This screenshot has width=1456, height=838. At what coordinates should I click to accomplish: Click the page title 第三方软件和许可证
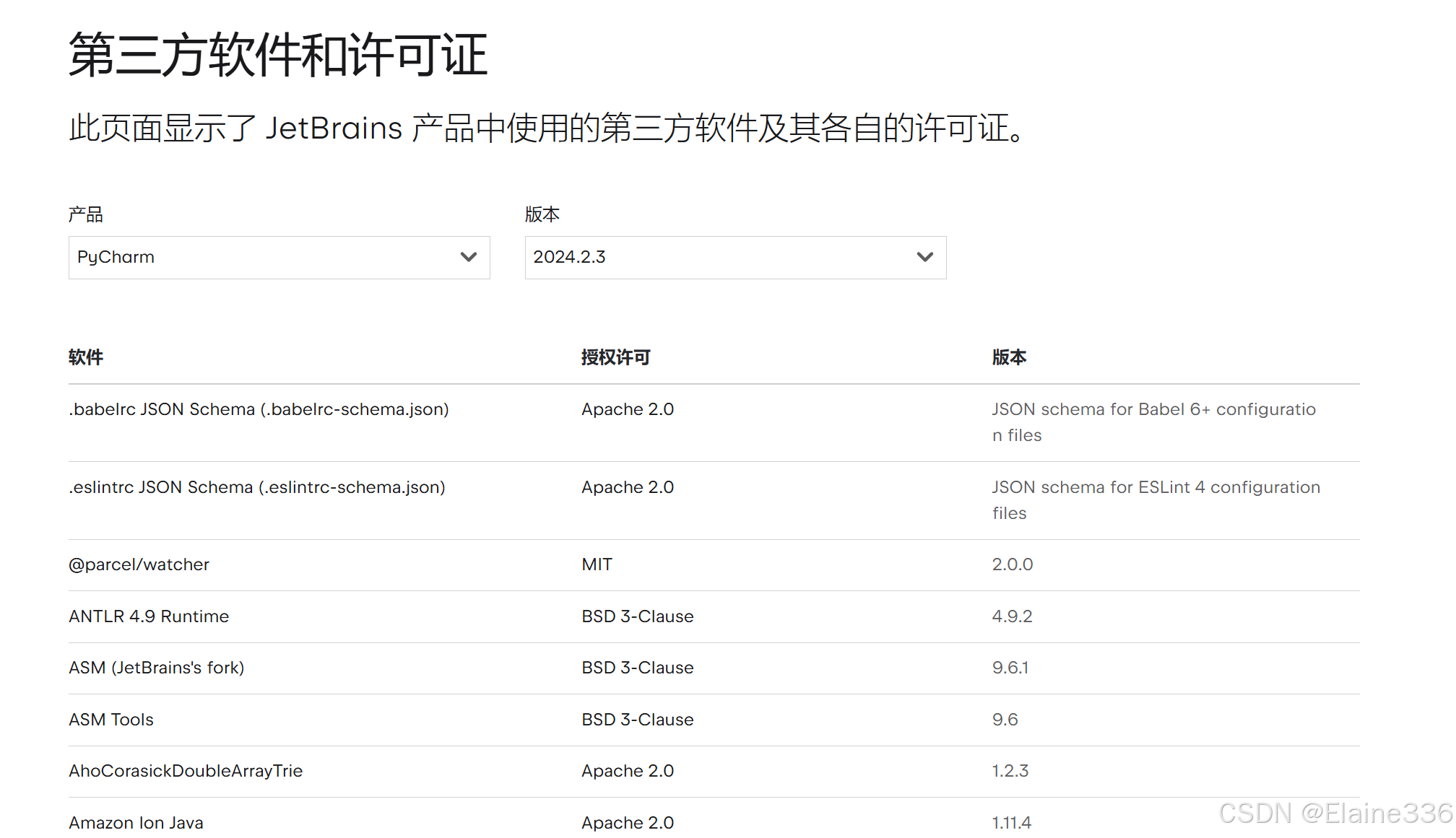[x=278, y=55]
